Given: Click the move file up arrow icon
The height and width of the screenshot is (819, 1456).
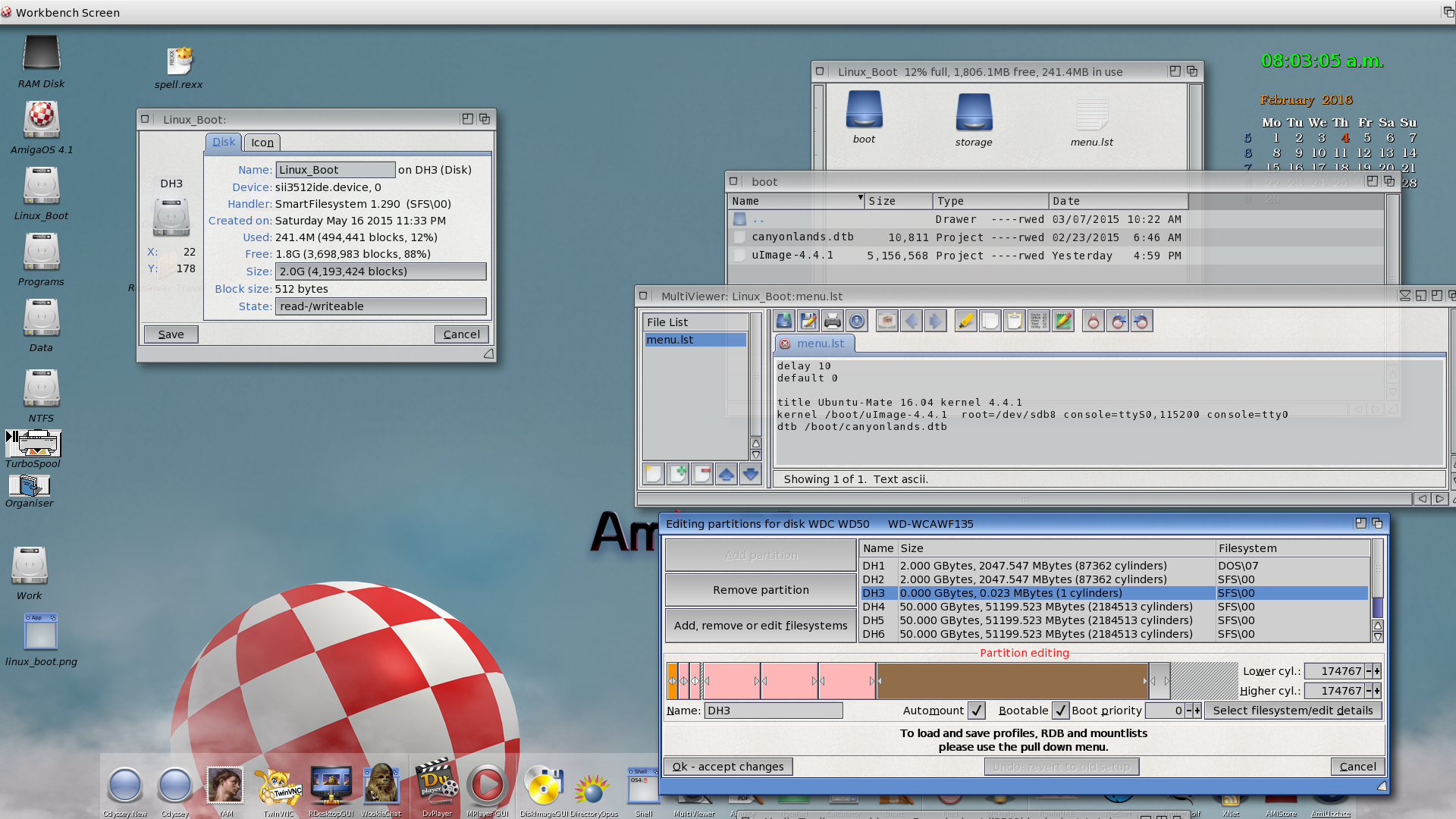Looking at the screenshot, I should point(726,475).
